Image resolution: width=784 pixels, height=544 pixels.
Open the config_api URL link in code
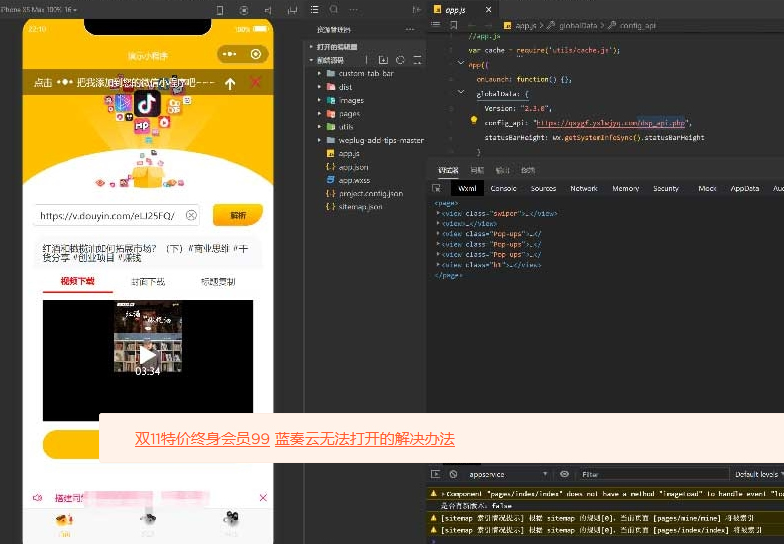(x=610, y=122)
